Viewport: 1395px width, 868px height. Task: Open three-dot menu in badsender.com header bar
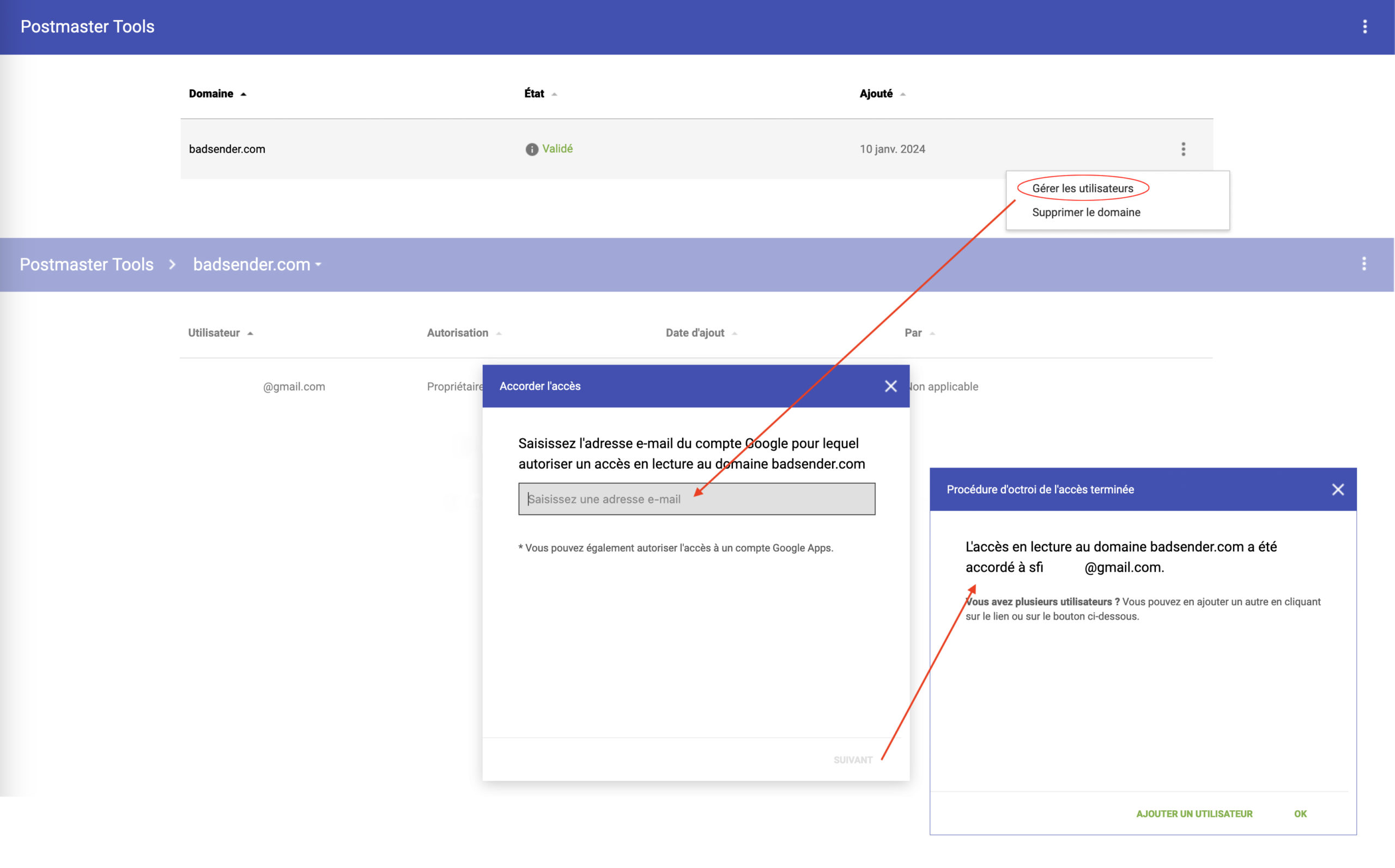1364,264
